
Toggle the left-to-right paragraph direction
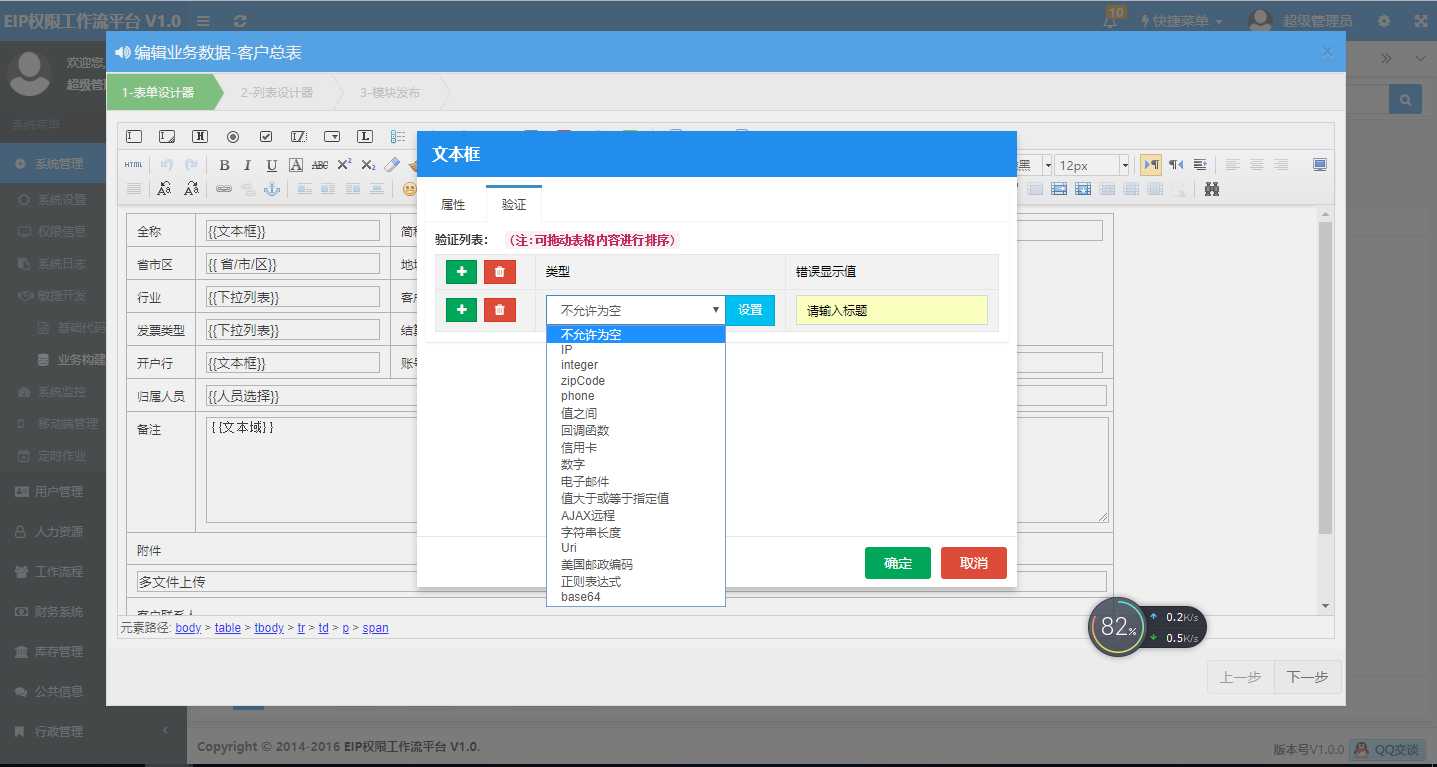pos(1152,164)
